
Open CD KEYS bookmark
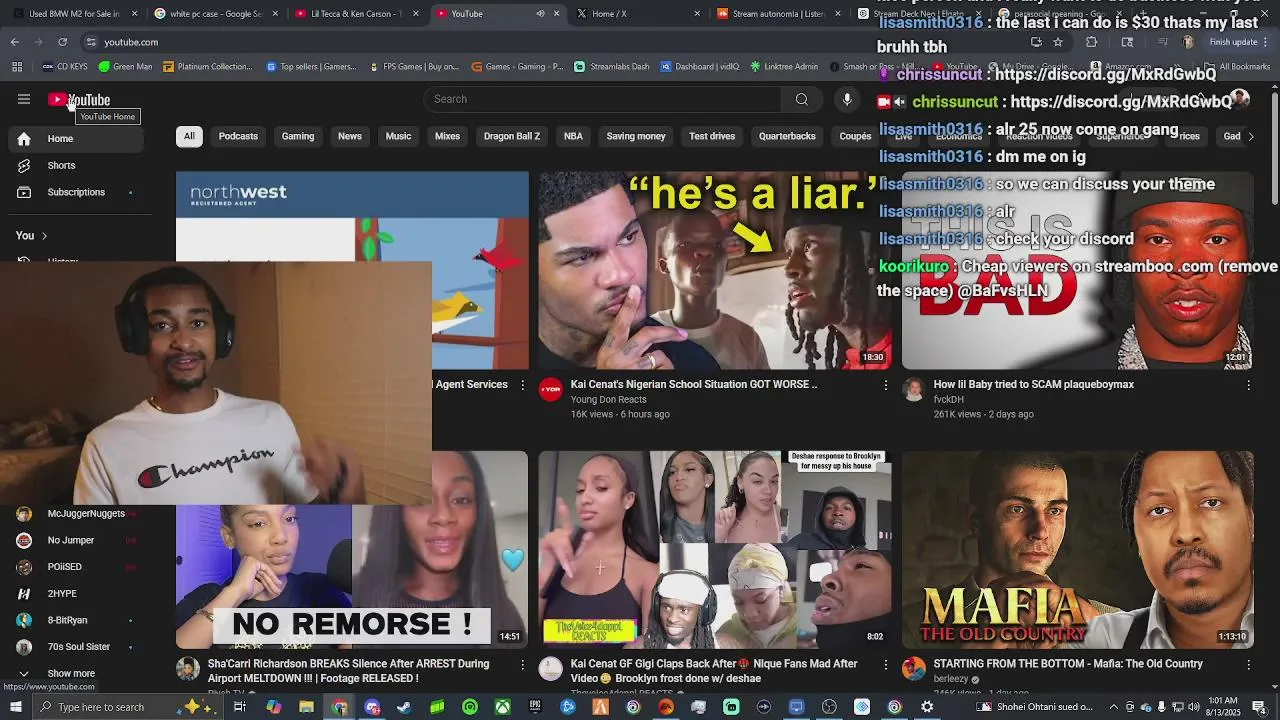(x=65, y=67)
